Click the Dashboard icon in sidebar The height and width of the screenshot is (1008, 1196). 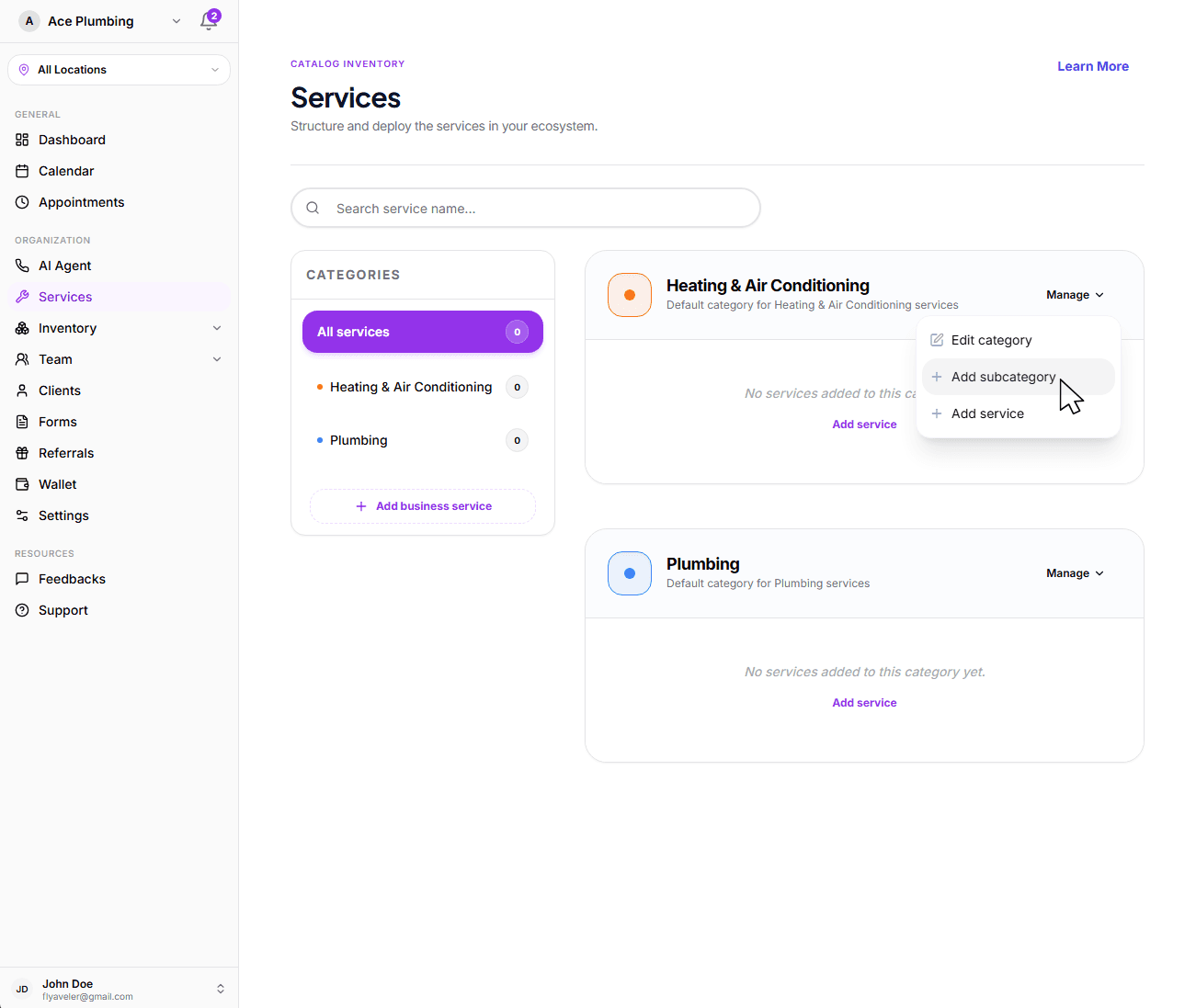click(22, 140)
